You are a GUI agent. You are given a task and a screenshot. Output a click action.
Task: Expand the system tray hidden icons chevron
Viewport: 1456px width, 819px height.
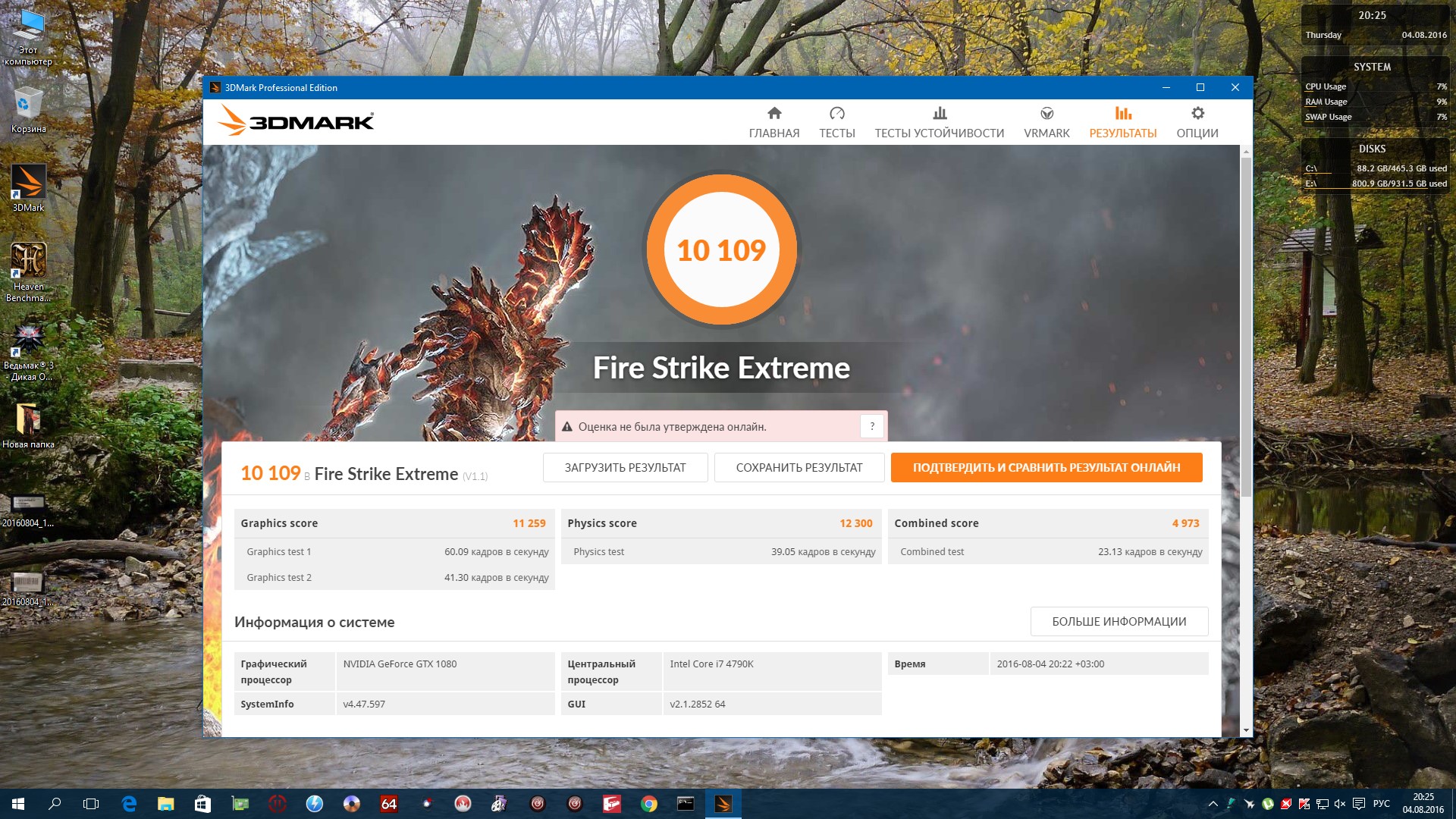click(1213, 804)
